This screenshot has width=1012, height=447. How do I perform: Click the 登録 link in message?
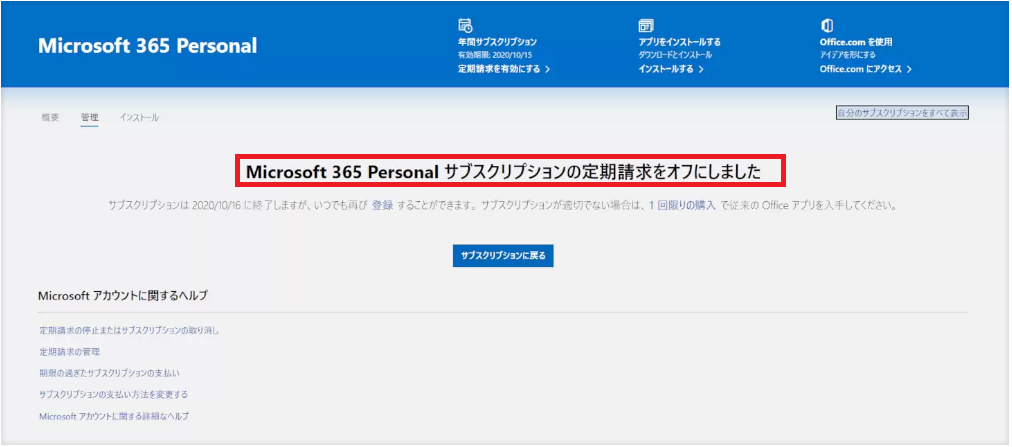click(x=382, y=206)
